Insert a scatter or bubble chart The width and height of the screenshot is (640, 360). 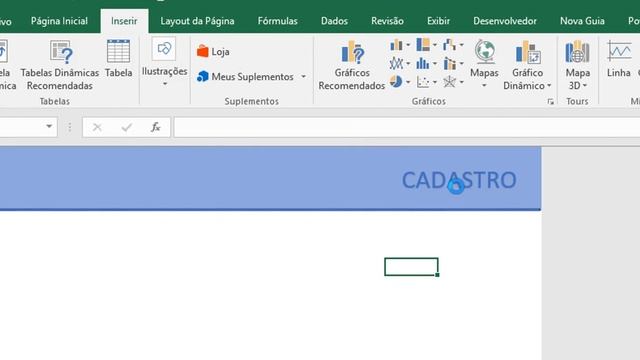point(423,82)
